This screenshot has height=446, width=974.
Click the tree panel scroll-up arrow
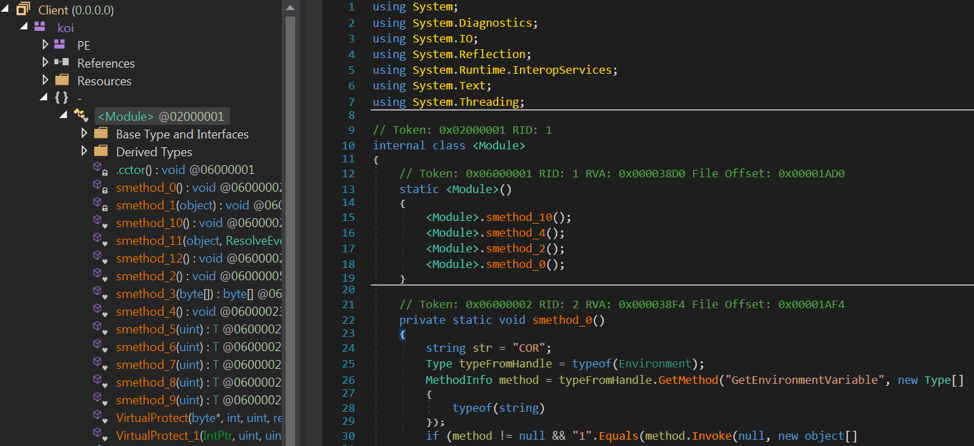289,8
